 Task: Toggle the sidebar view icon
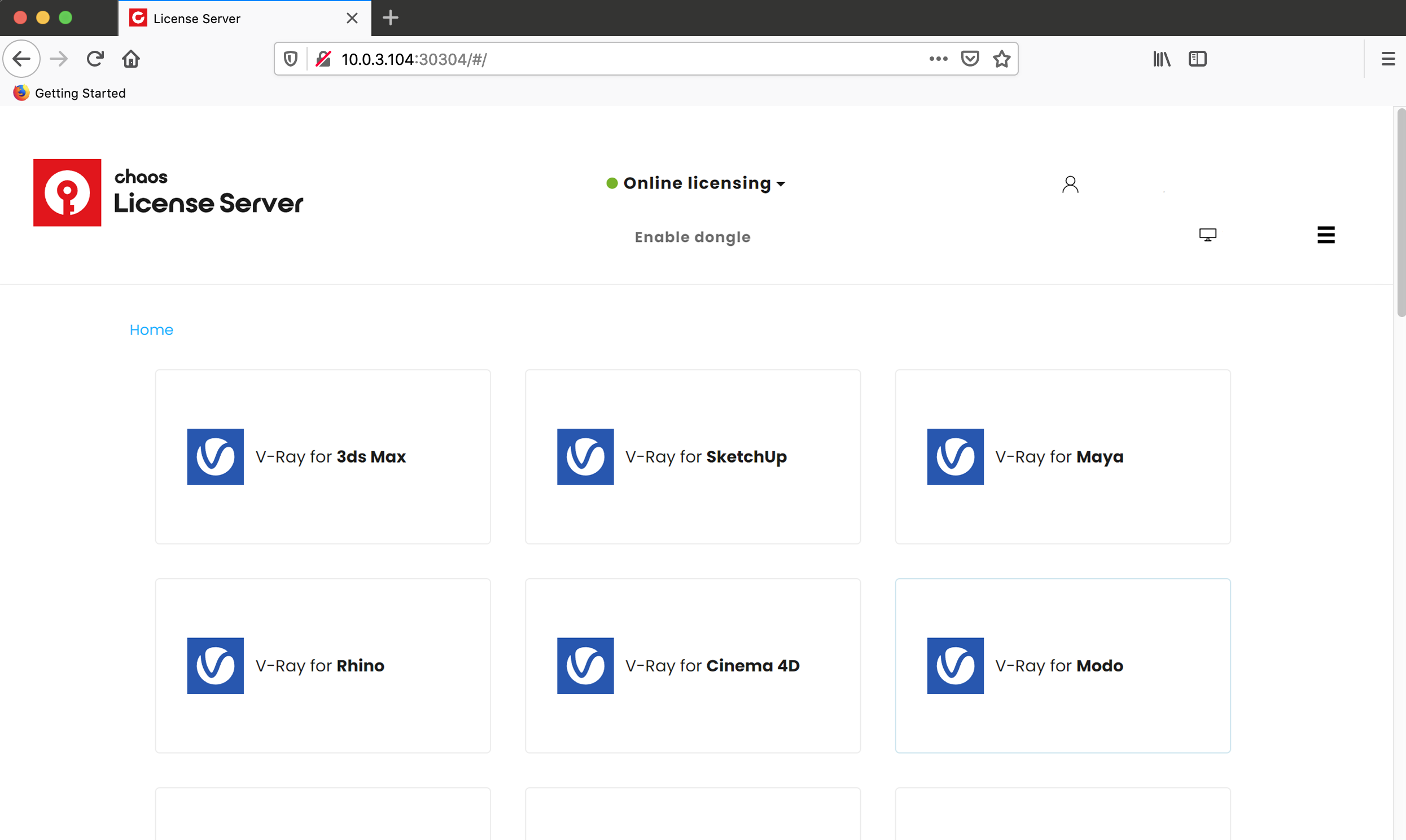[x=1198, y=59]
